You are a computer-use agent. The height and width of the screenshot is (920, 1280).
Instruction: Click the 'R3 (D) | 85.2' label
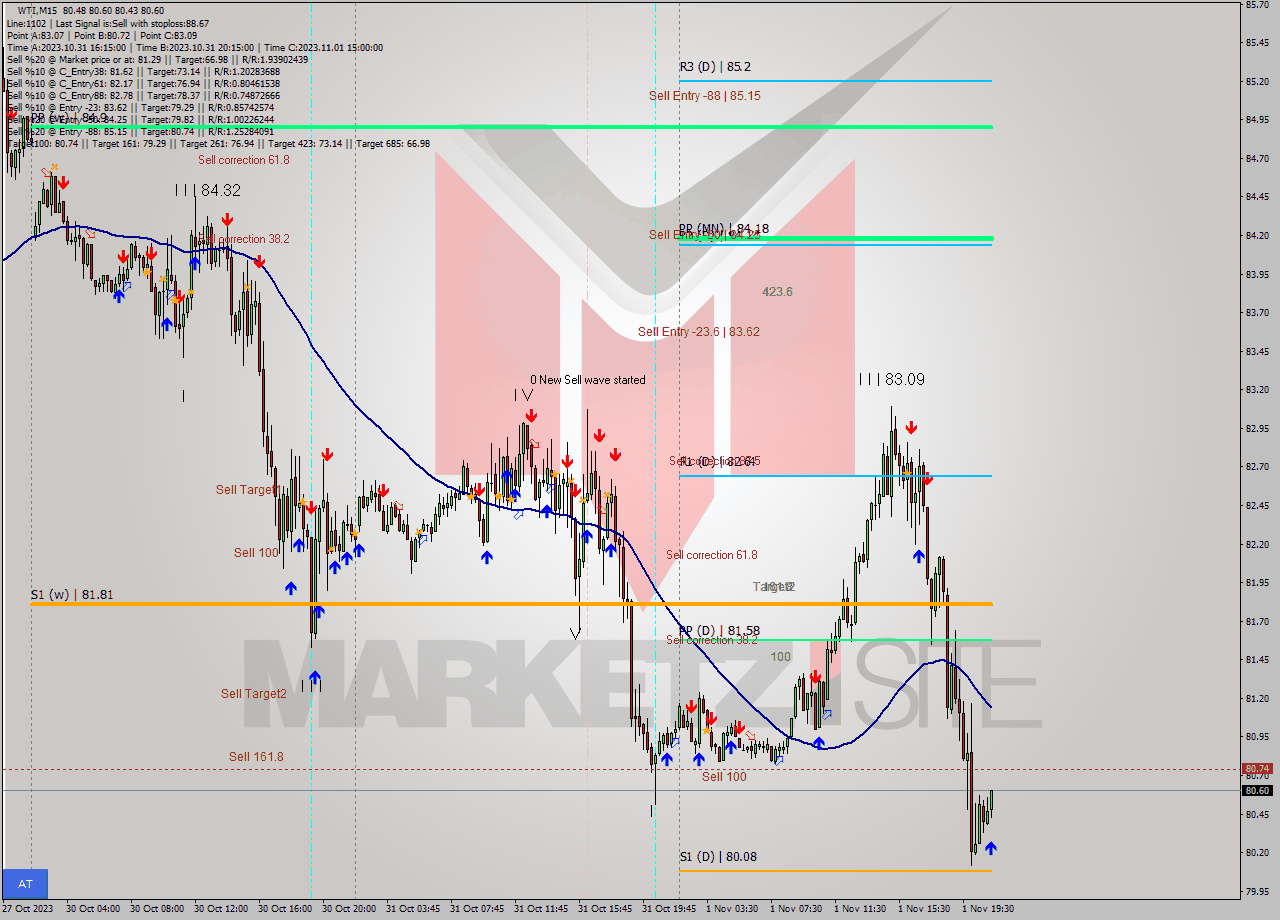click(x=715, y=67)
